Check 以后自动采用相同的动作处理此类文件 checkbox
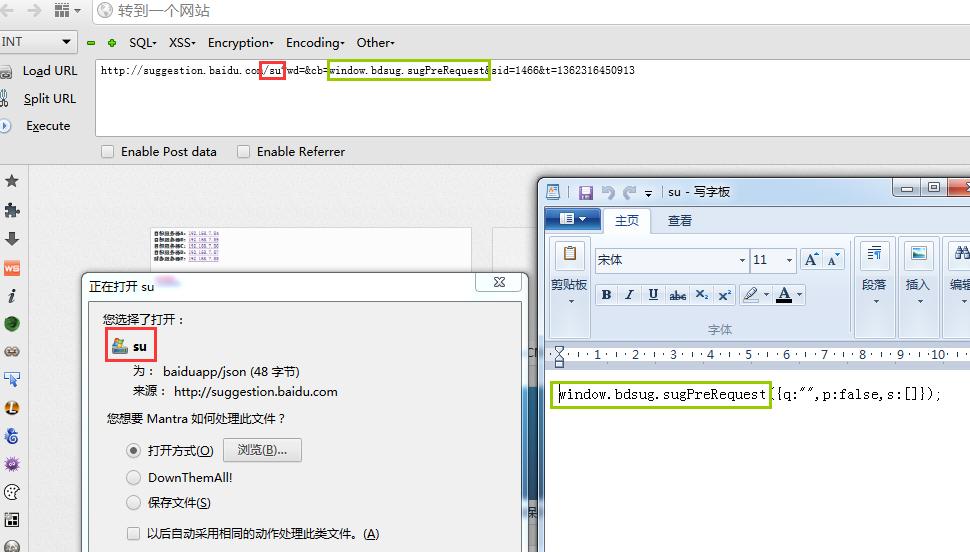The width and height of the screenshot is (970, 552). (x=133, y=533)
